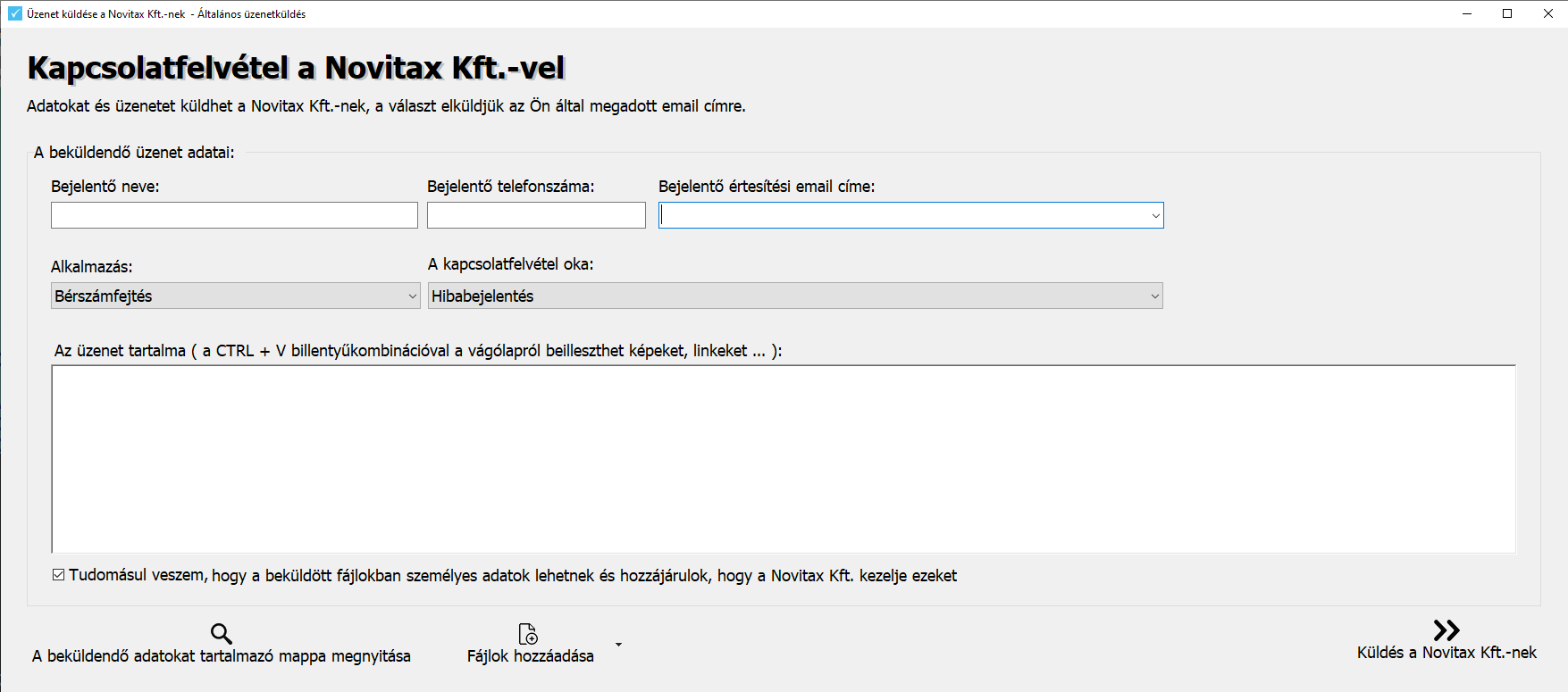
Task: Click Fájlok hozzáadása button label
Action: point(531,656)
